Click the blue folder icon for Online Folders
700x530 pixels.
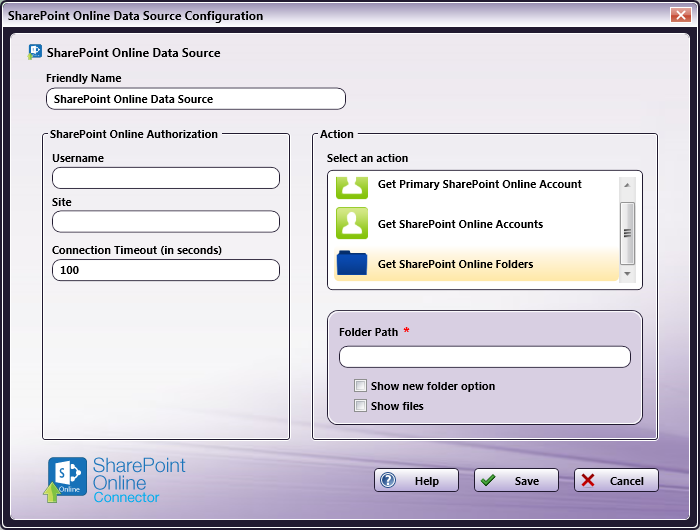(x=352, y=263)
